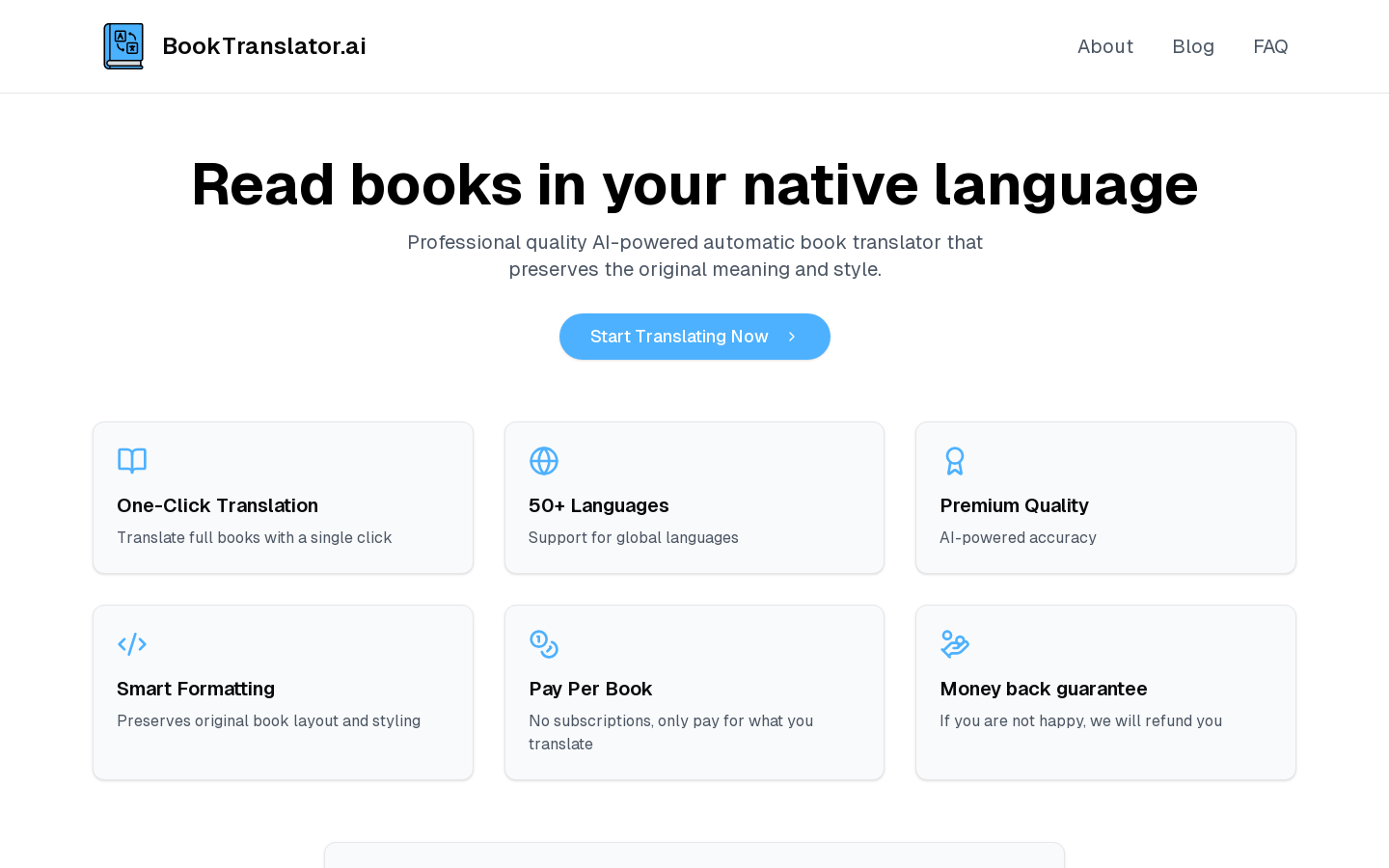Go to the Blog section
The height and width of the screenshot is (868, 1389).
pyautogui.click(x=1193, y=46)
